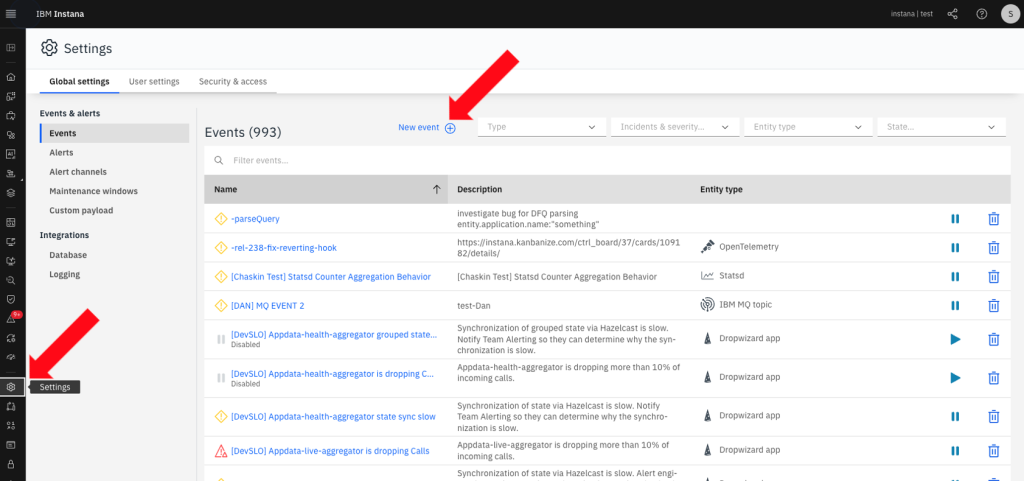The image size is (1024, 481).
Task: Open Events icon with 9+ badge
Action: [x=11, y=319]
